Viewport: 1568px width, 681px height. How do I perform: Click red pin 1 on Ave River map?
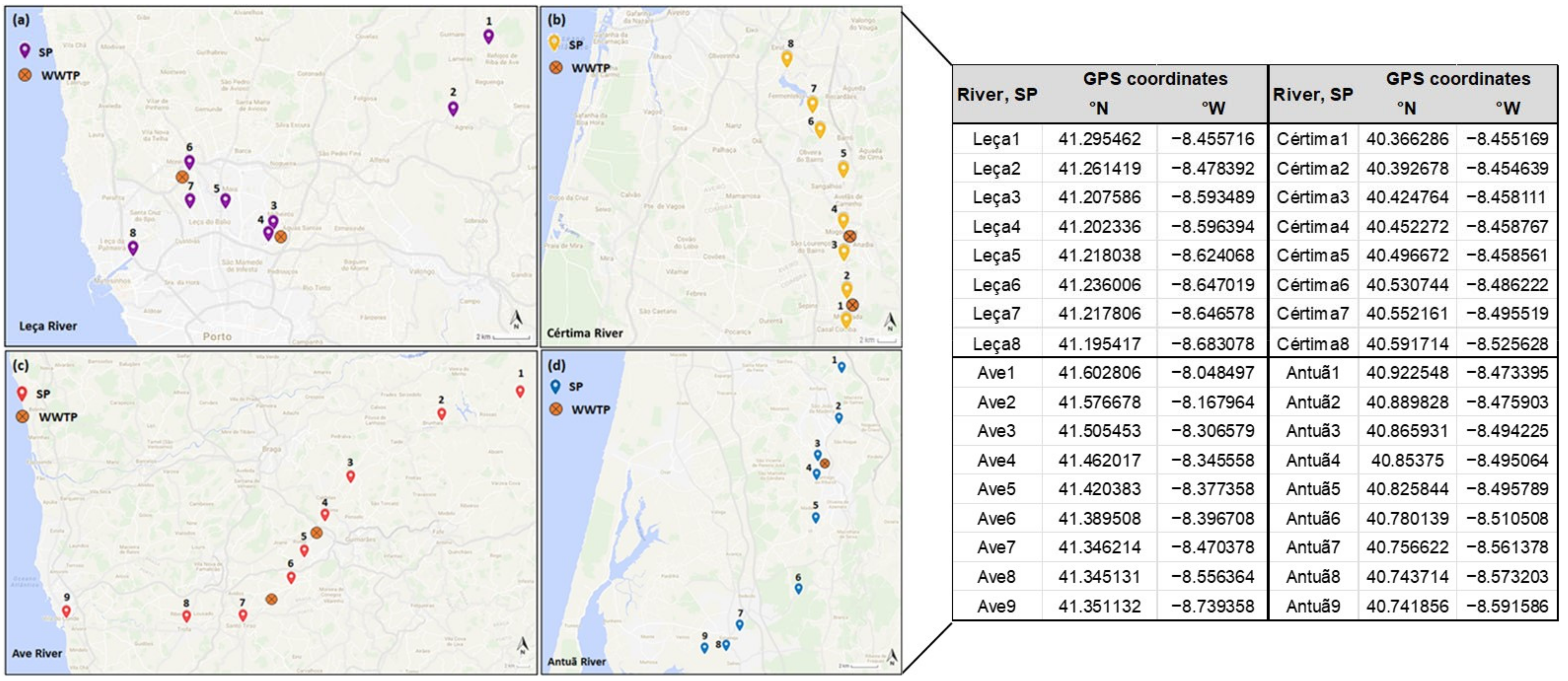[520, 391]
